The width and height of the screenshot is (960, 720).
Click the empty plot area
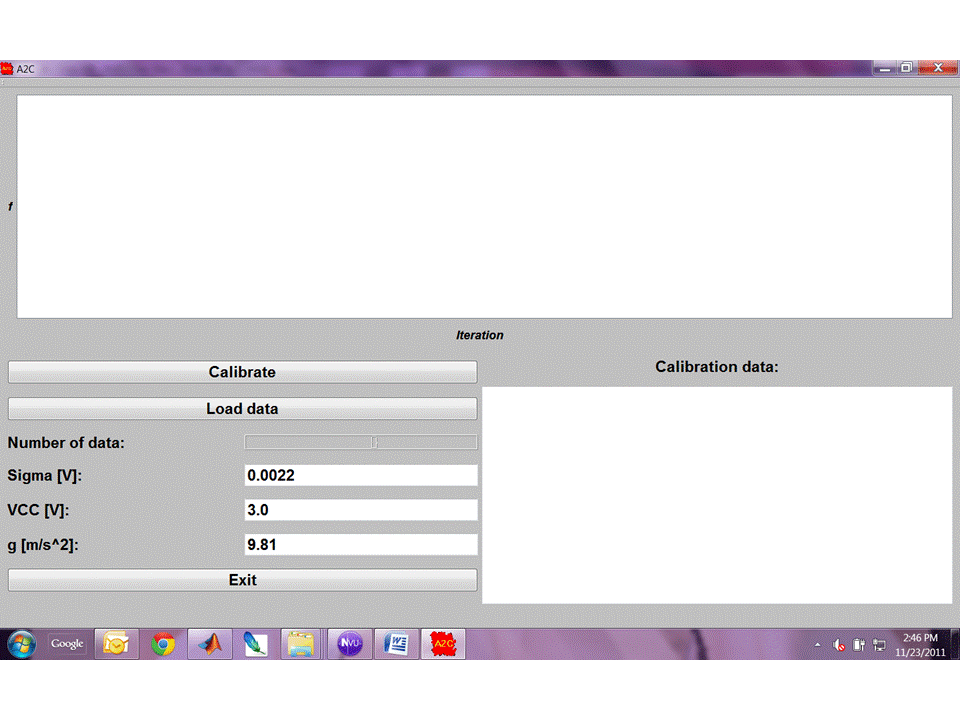pos(484,207)
